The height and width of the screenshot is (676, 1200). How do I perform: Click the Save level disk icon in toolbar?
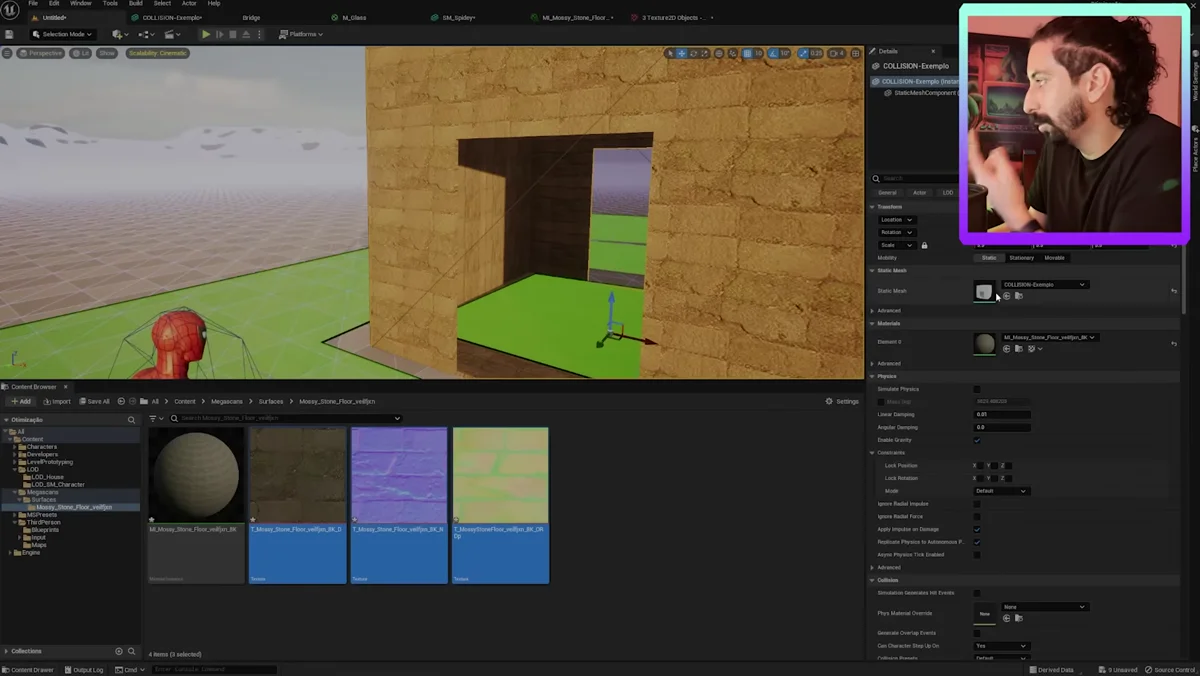tap(9, 34)
